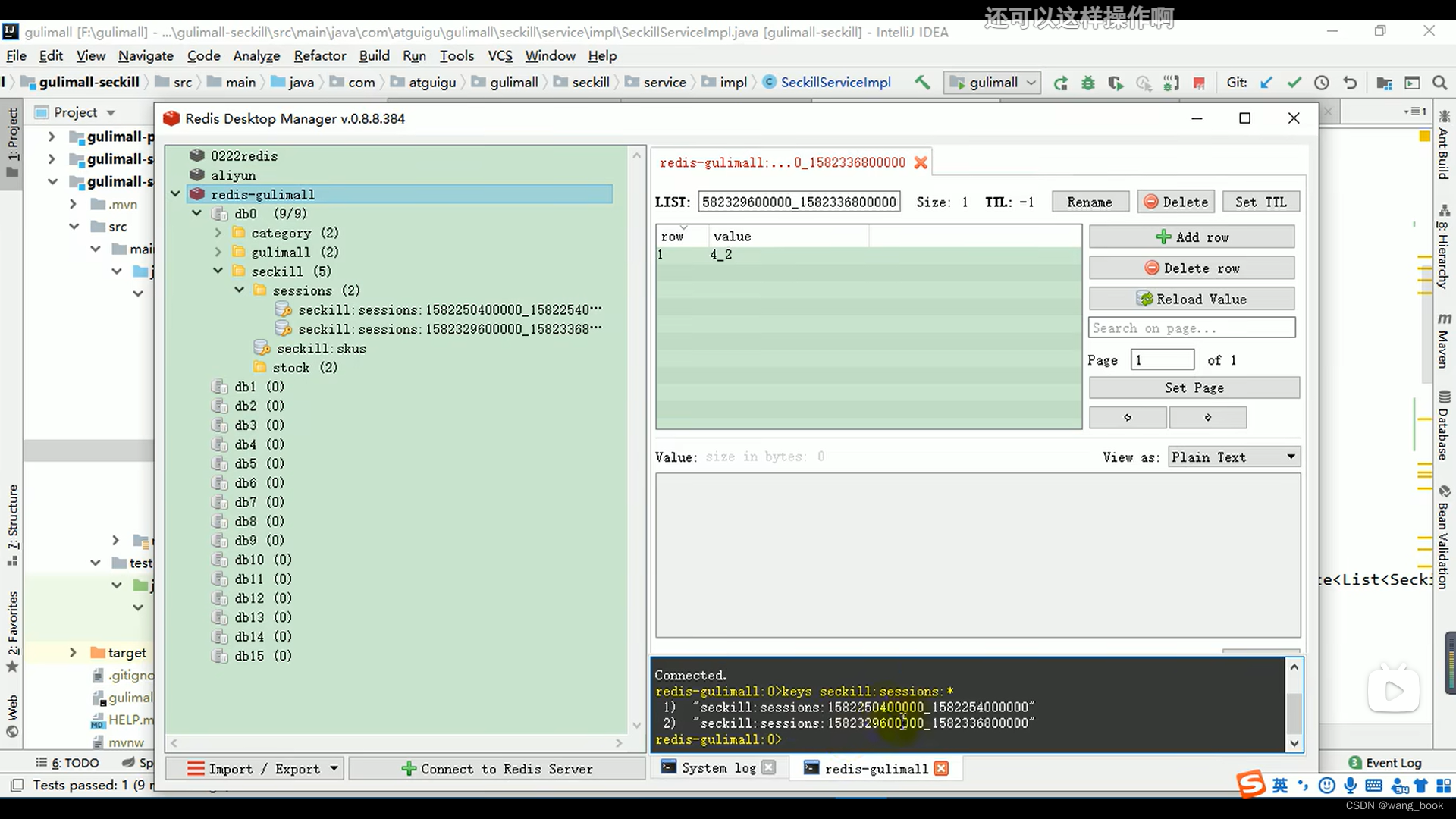Open Bean Validation side panel

pos(1444,537)
